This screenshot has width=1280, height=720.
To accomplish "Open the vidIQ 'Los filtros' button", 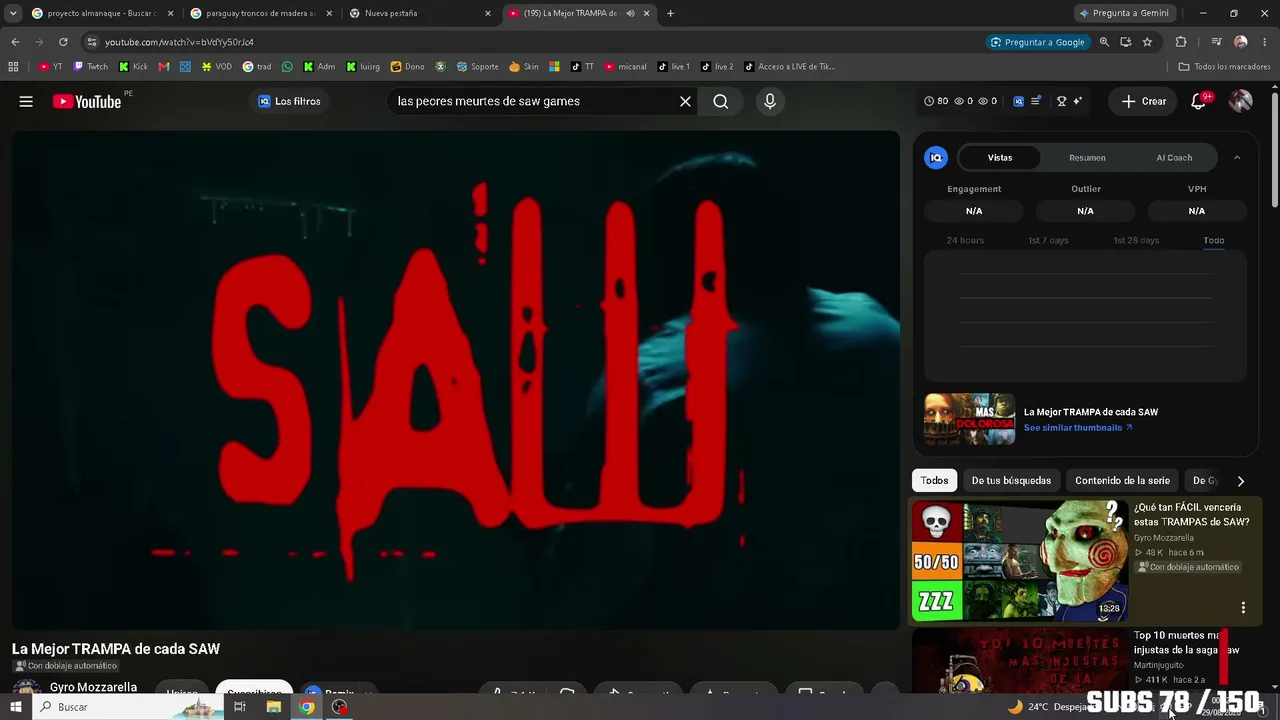I will (289, 101).
